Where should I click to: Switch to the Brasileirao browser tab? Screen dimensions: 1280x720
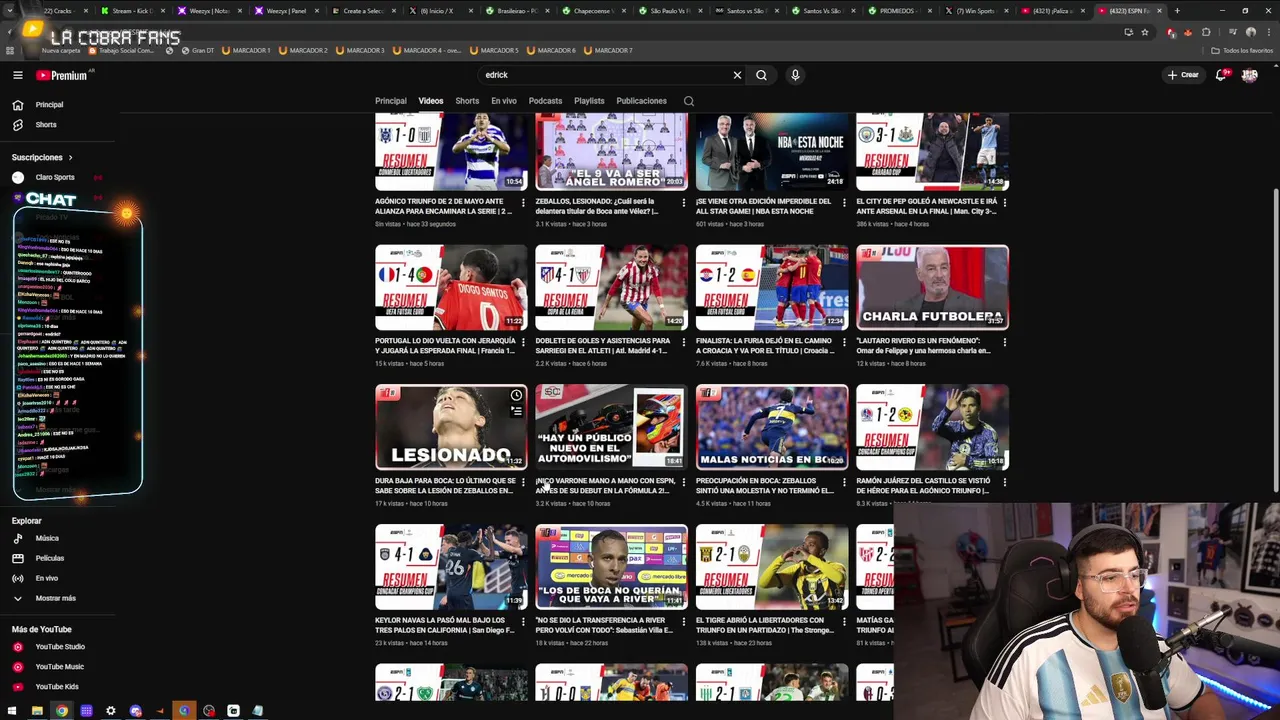click(x=518, y=10)
